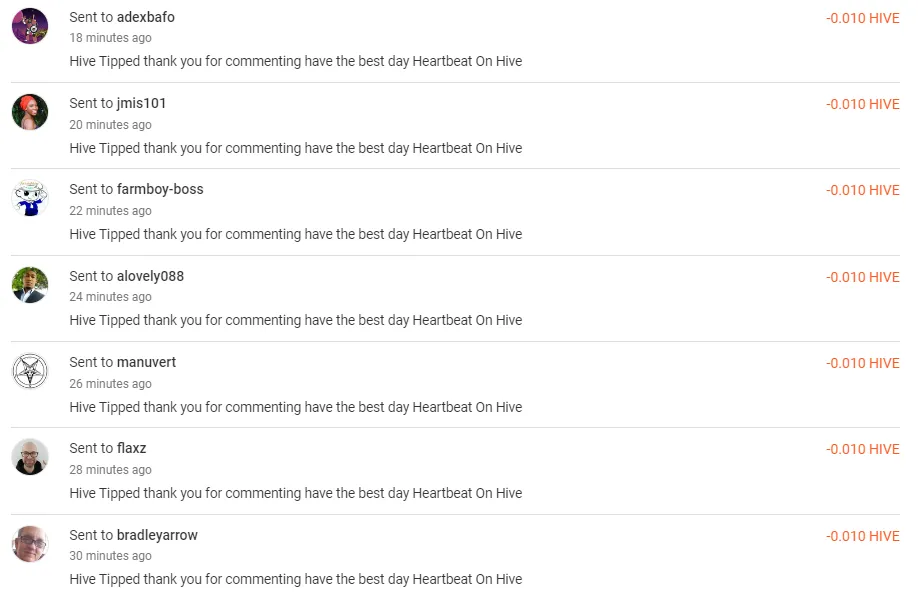Open alovely088 username link
The image size is (918, 598).
[x=150, y=276]
